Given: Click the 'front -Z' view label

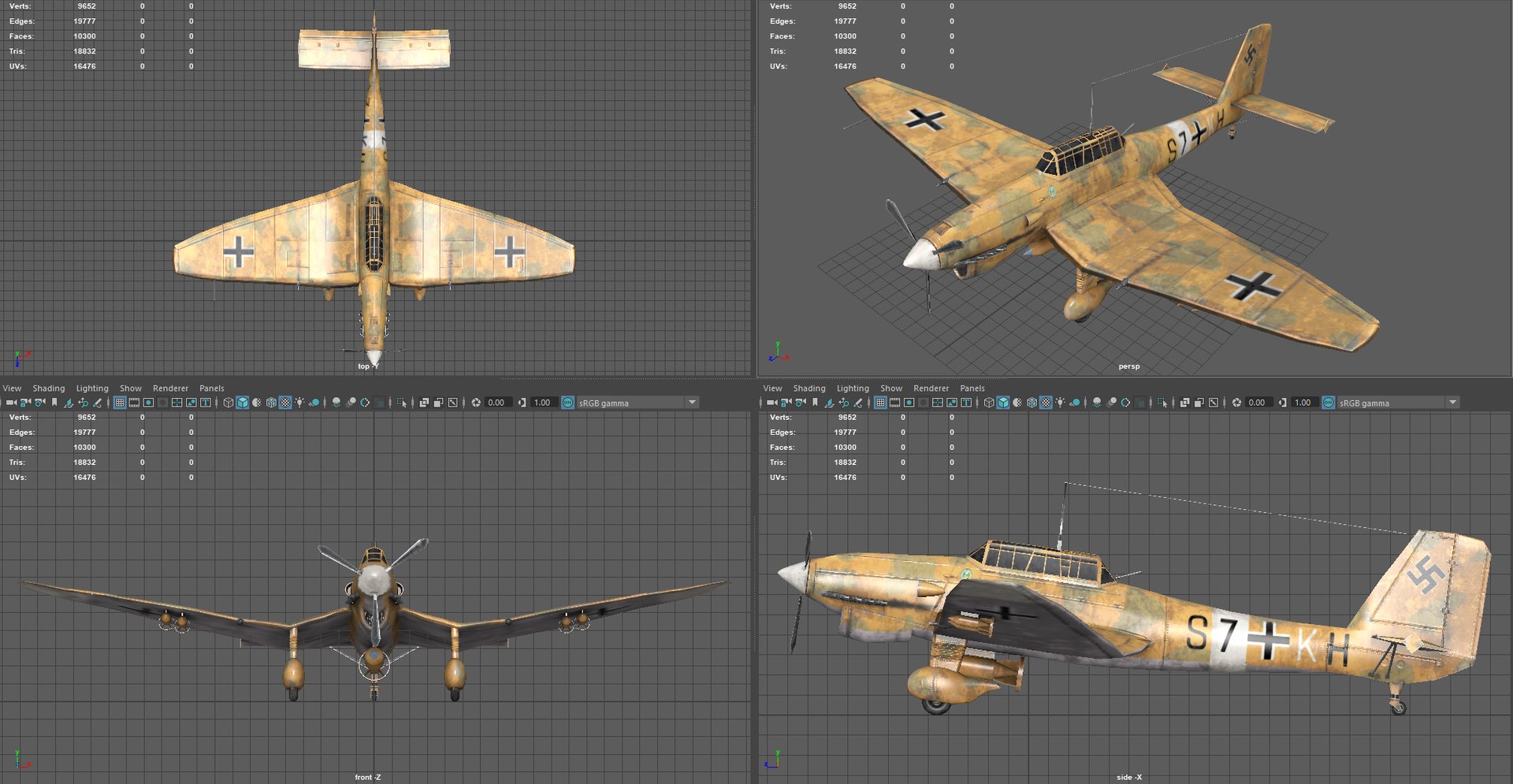Looking at the screenshot, I should point(367,777).
